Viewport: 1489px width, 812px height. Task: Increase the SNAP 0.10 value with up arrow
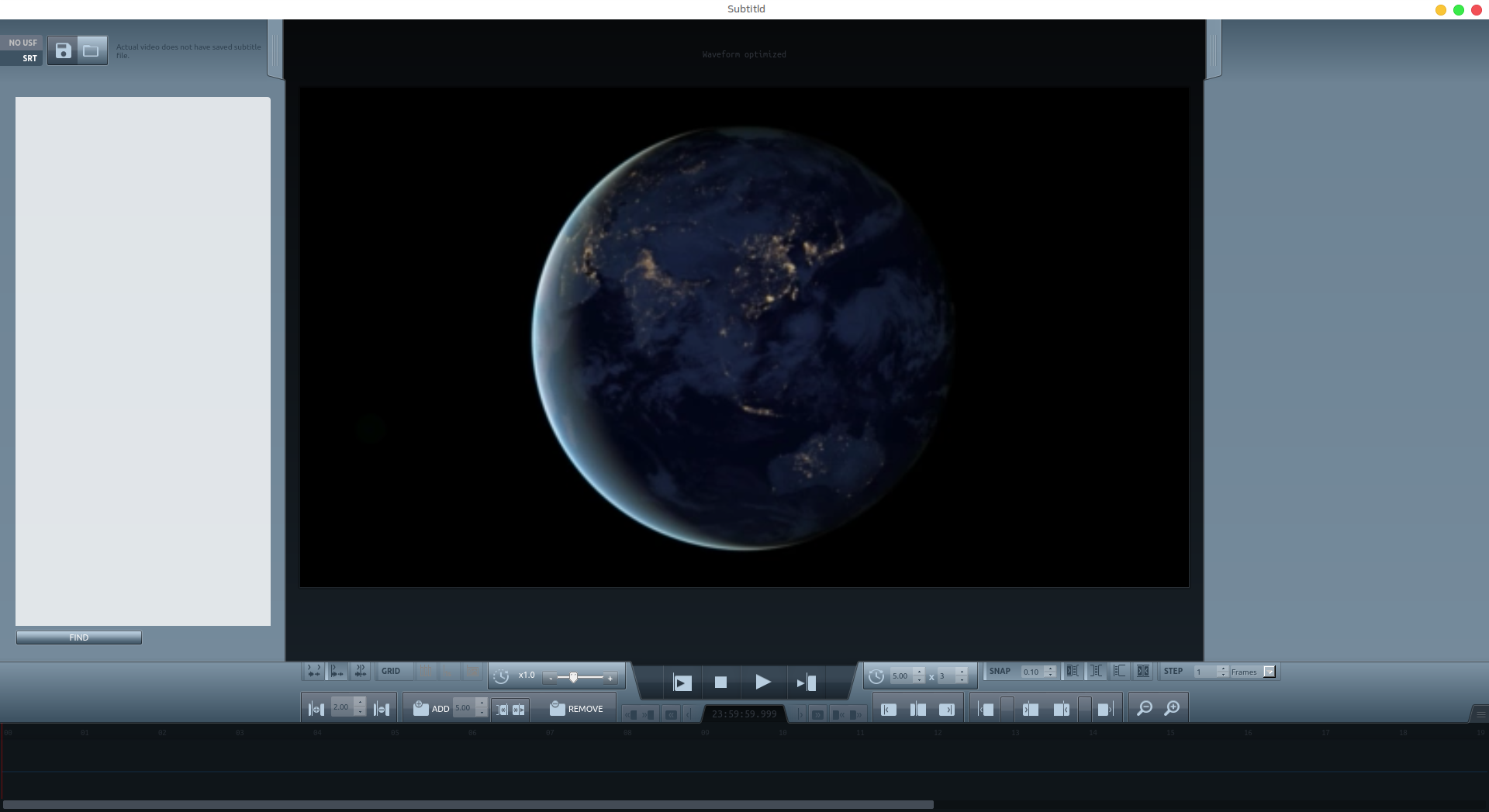coord(1050,669)
